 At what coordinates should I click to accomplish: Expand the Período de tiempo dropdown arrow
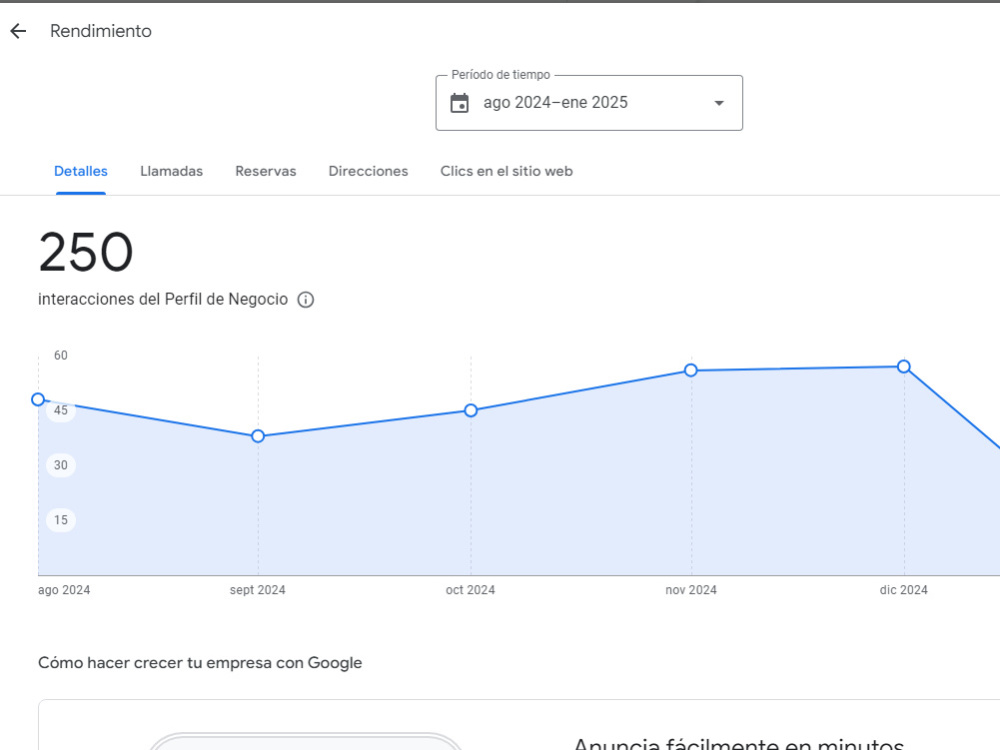click(719, 103)
